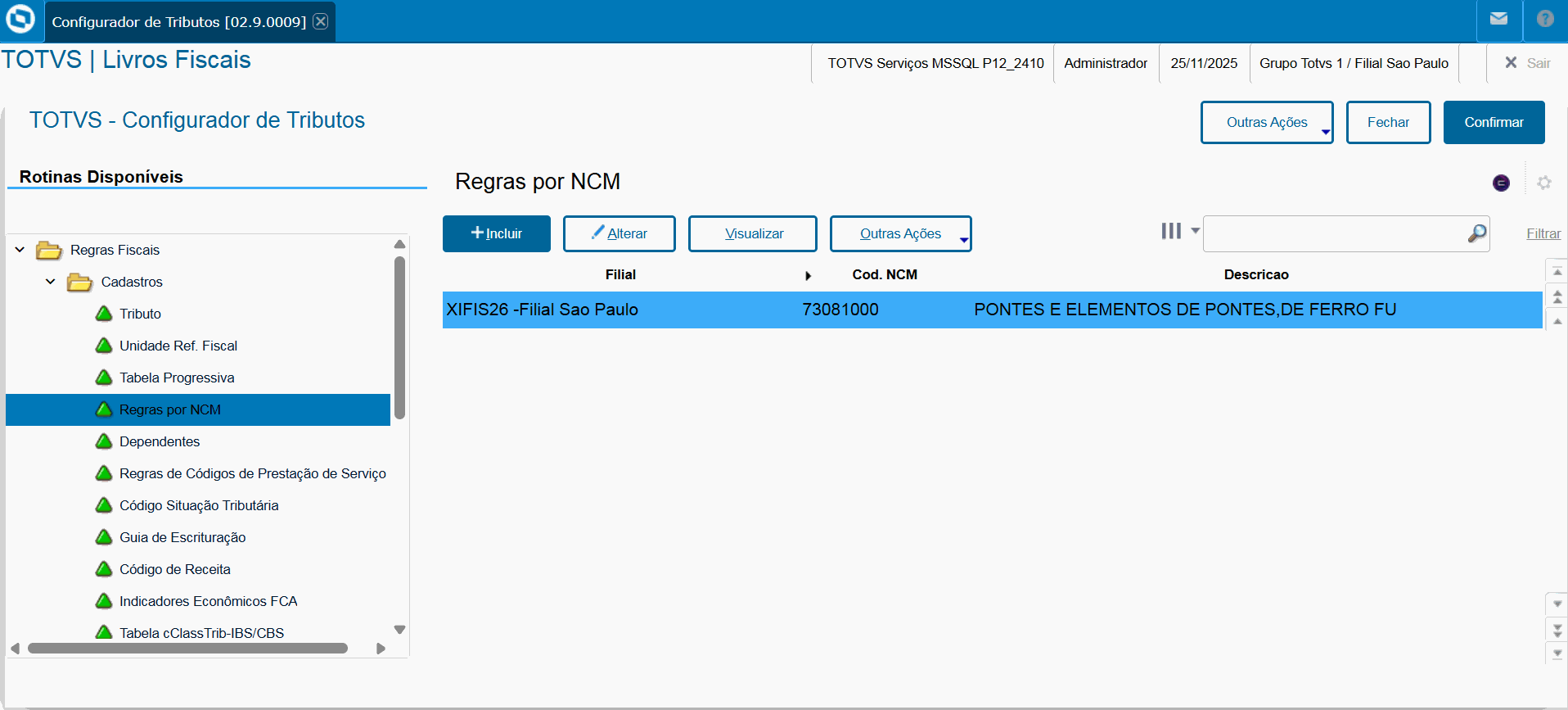Viewport: 1568px width, 710px height.
Task: Open the Dependentes routine
Action: click(160, 441)
